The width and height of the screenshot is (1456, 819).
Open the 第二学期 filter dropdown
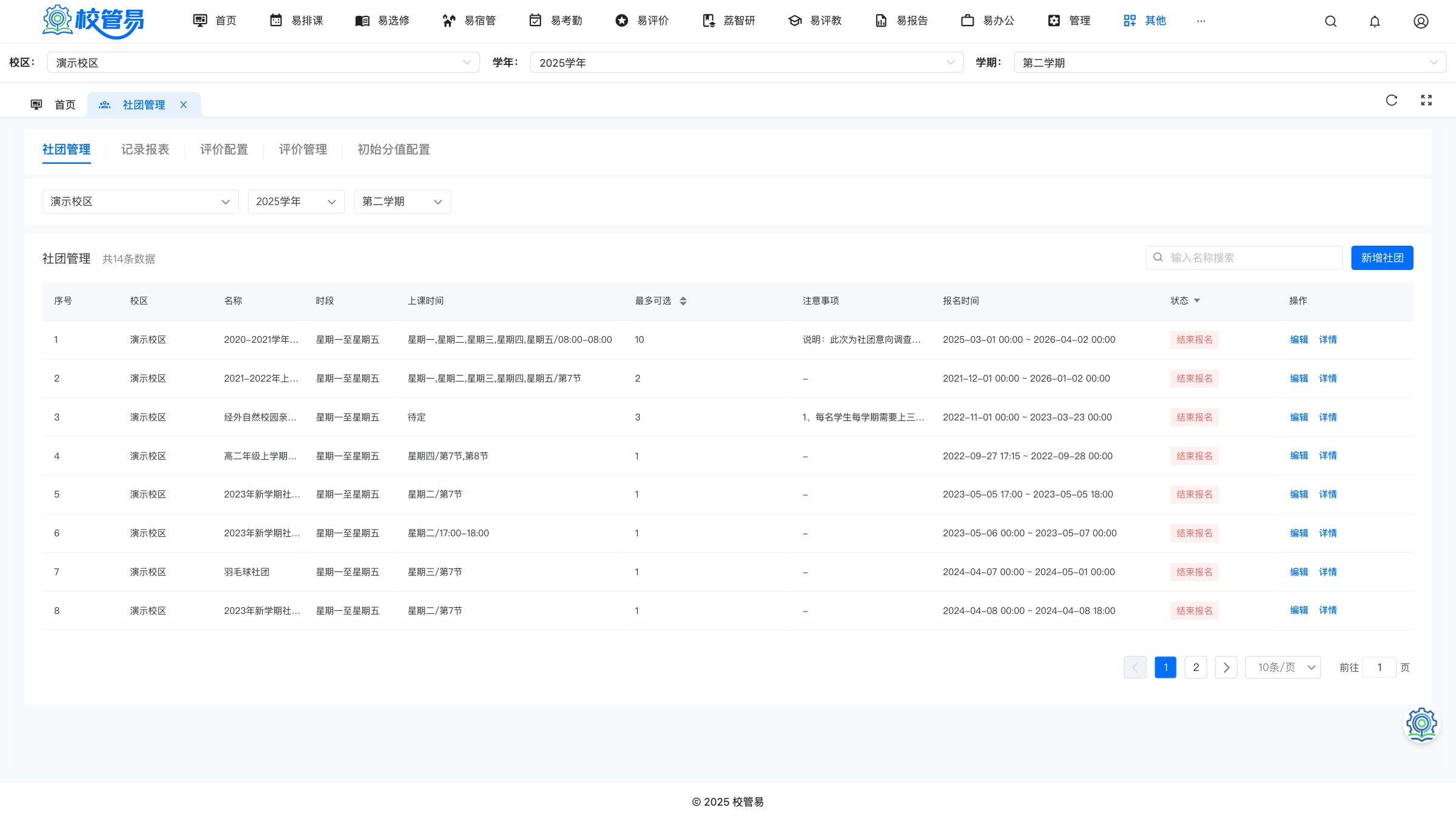(402, 201)
